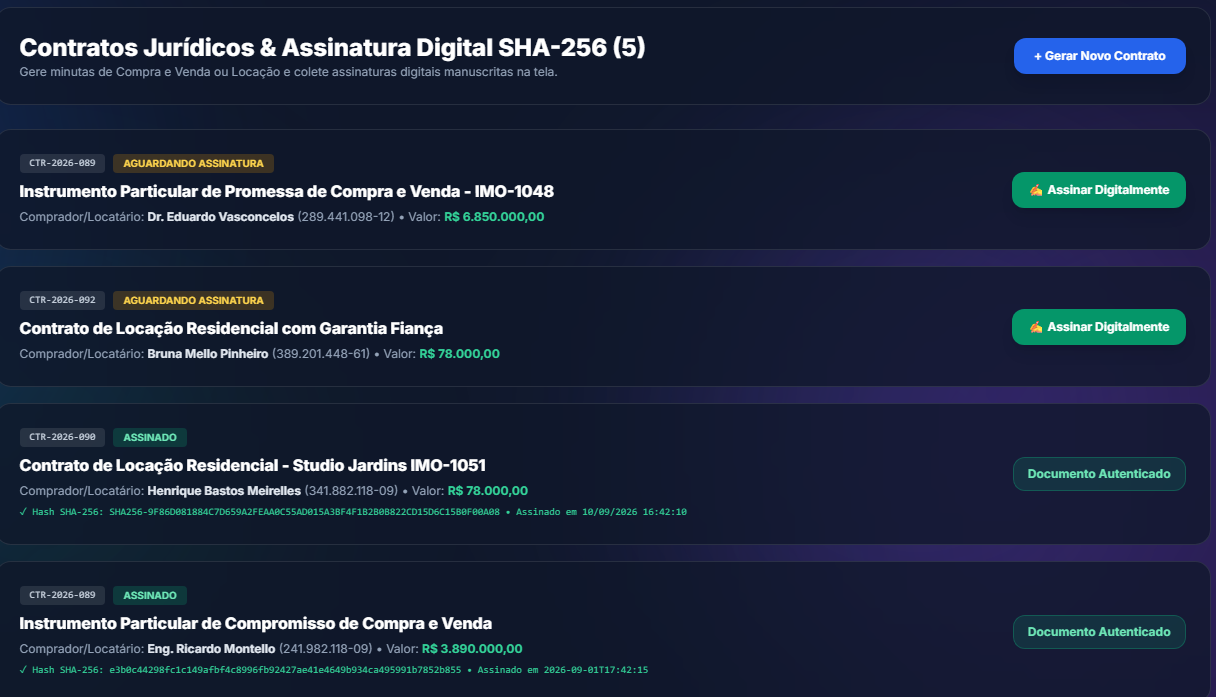Viewport: 1216px width, 697px height.
Task: Click the name "Dr. Eduardo Vasconcelos"
Action: coord(220,217)
